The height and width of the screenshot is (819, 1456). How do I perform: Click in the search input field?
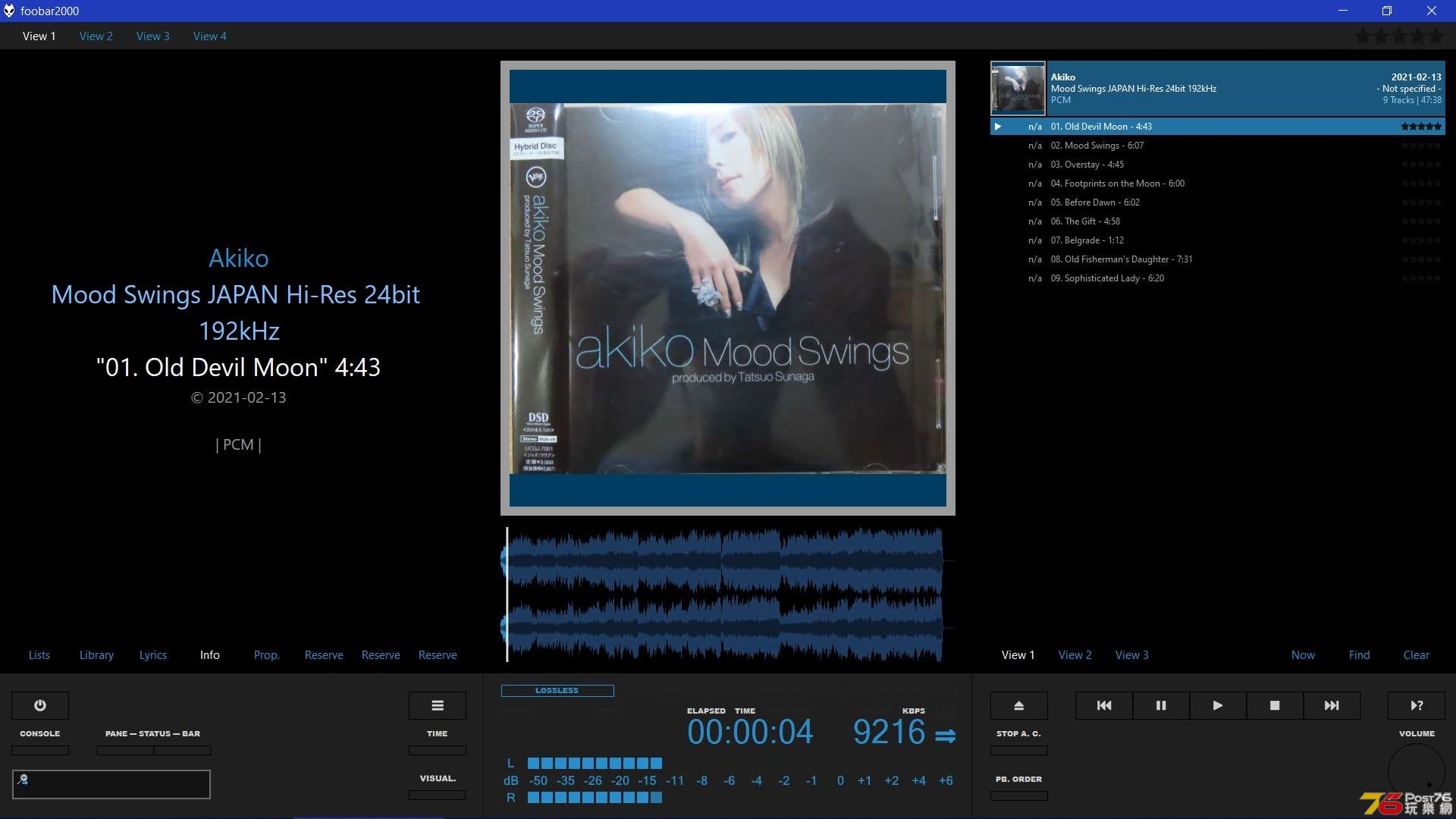tap(111, 784)
